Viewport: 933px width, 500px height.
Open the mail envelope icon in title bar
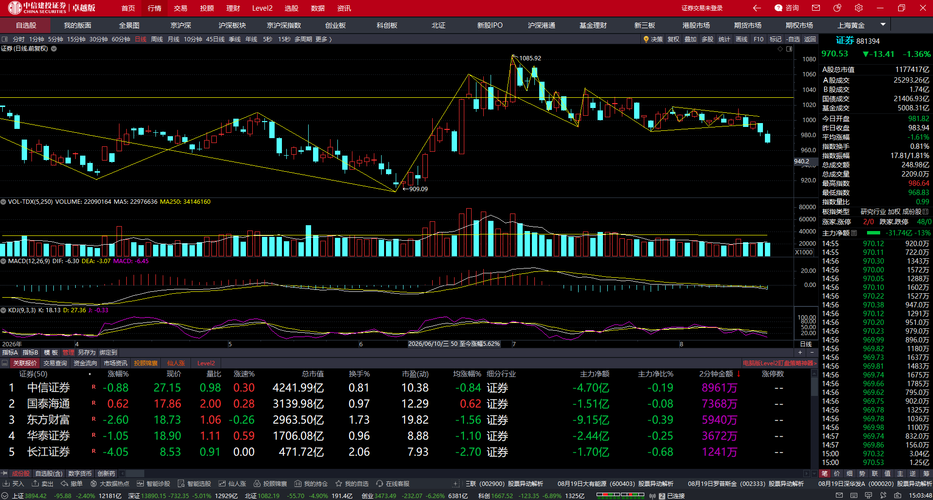pyautogui.click(x=817, y=8)
